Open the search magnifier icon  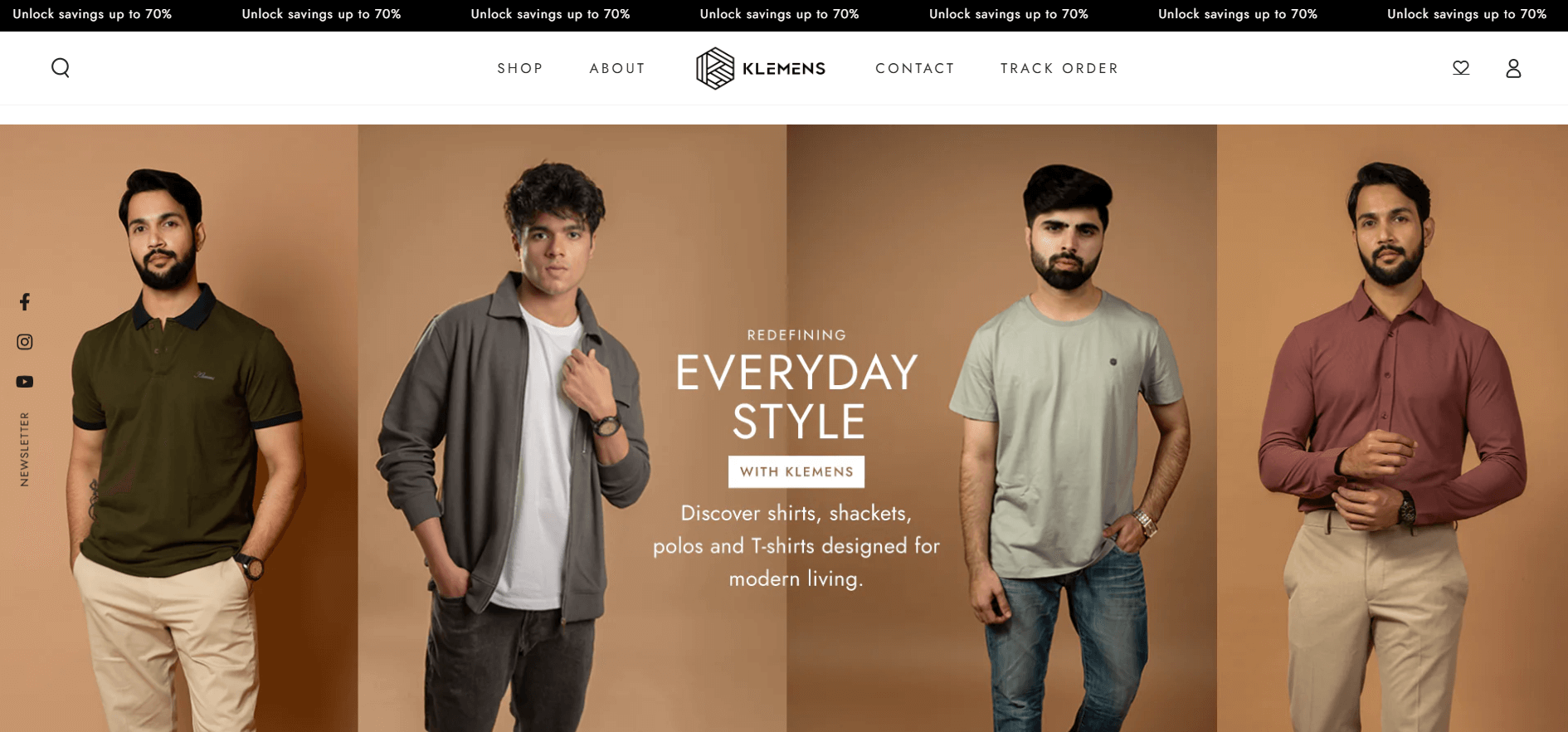61,68
